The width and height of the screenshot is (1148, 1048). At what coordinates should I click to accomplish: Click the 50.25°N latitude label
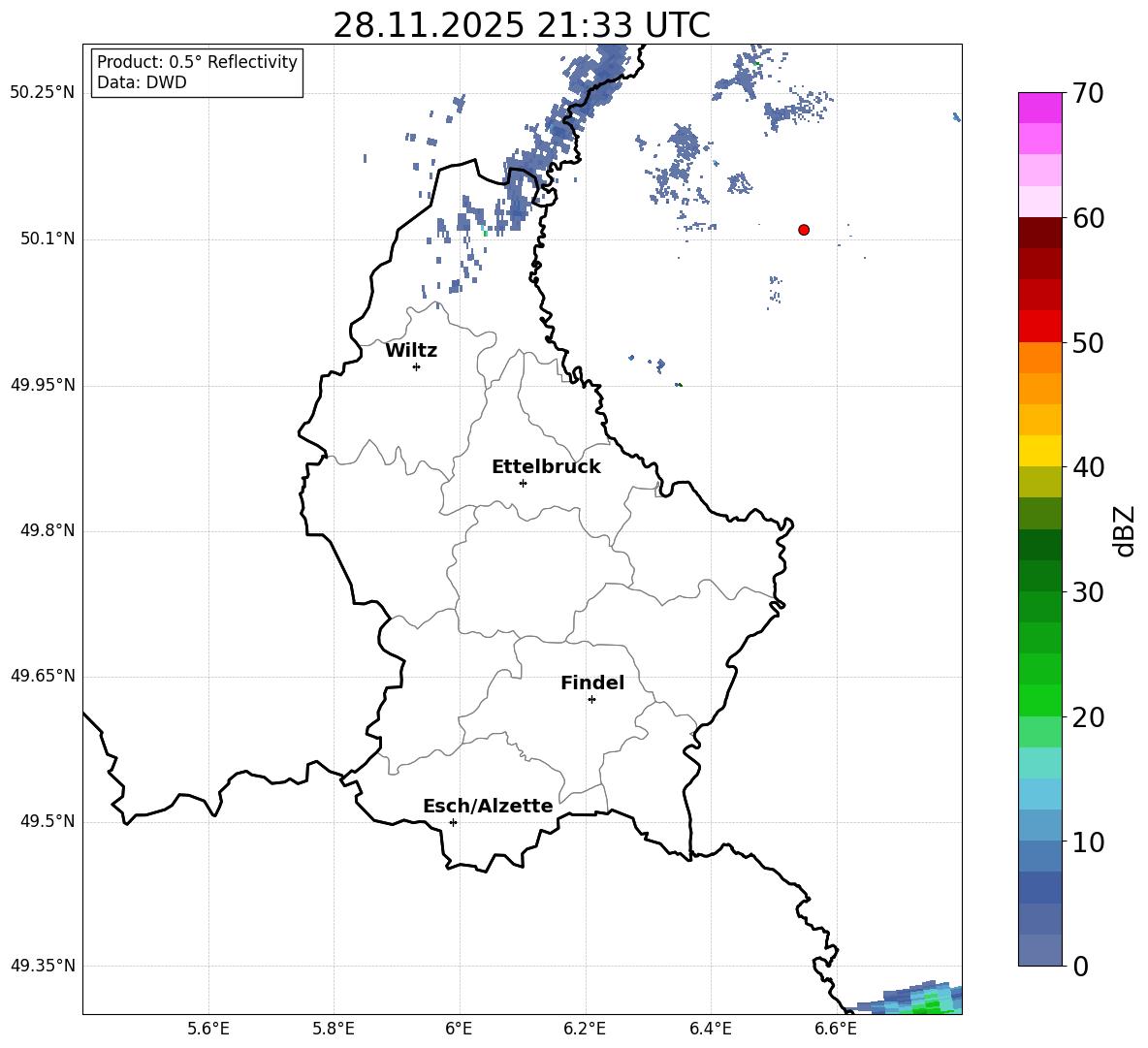43,93
